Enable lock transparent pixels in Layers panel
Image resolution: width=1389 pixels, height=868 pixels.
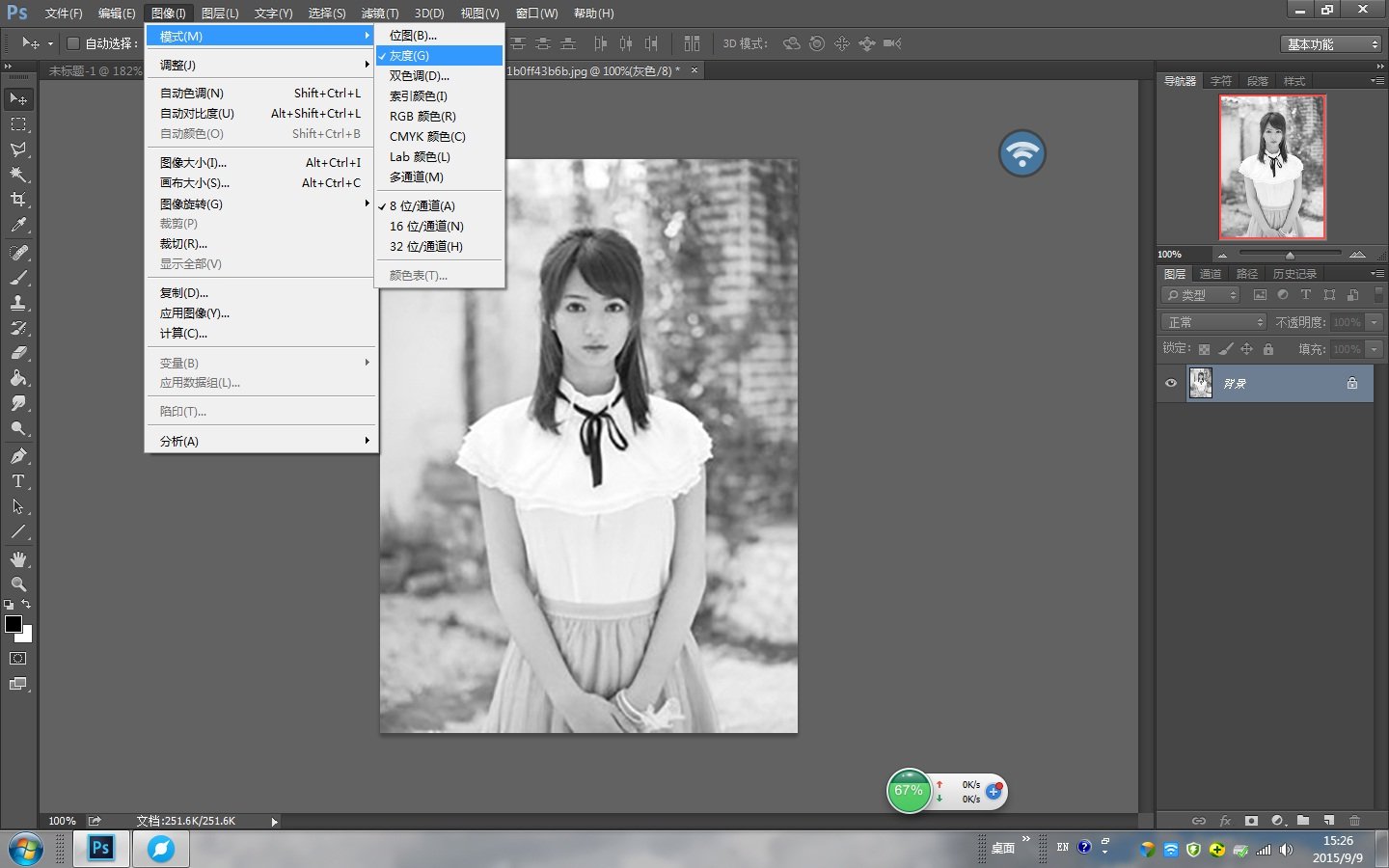pyautogui.click(x=1204, y=348)
